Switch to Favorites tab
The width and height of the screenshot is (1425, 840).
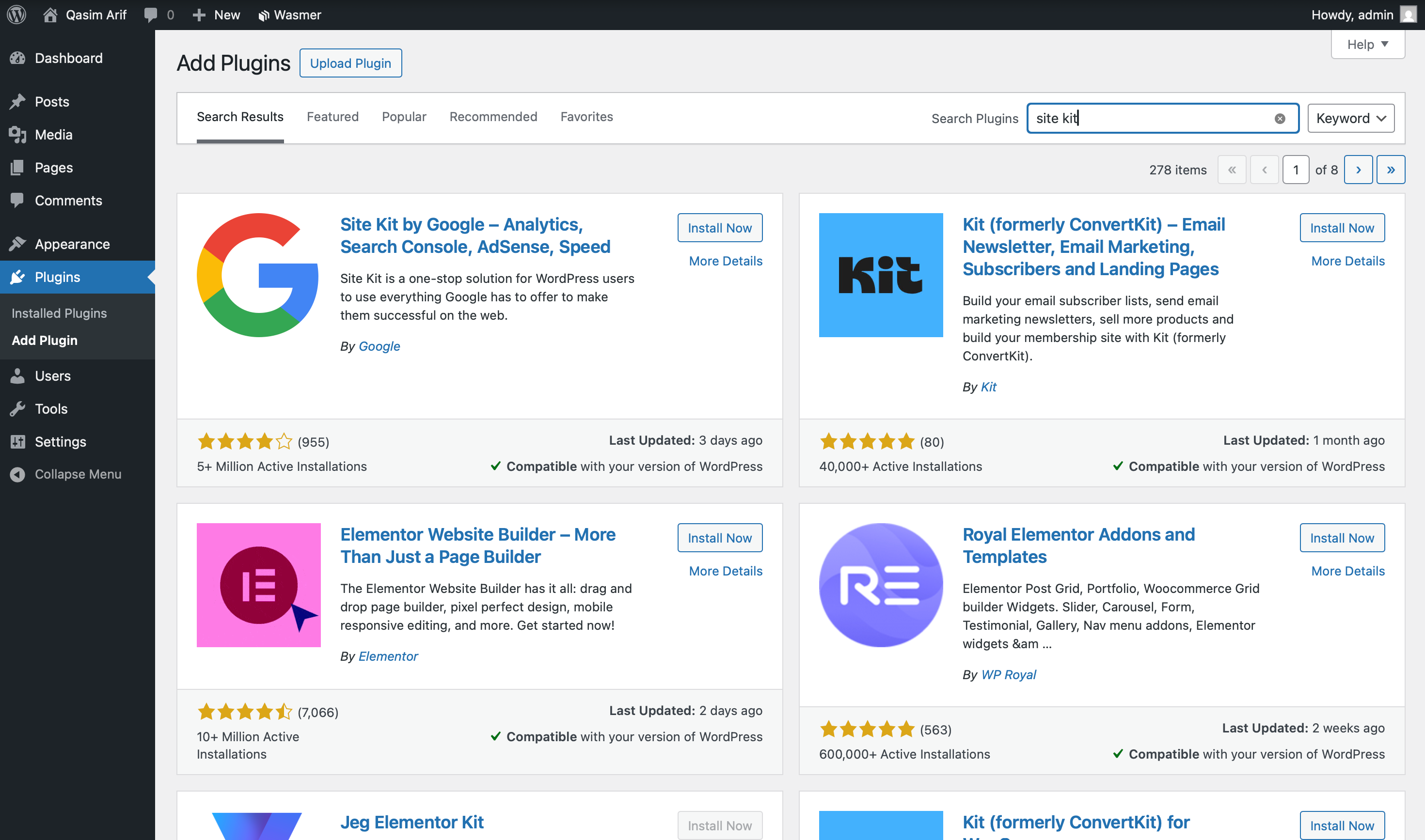587,117
